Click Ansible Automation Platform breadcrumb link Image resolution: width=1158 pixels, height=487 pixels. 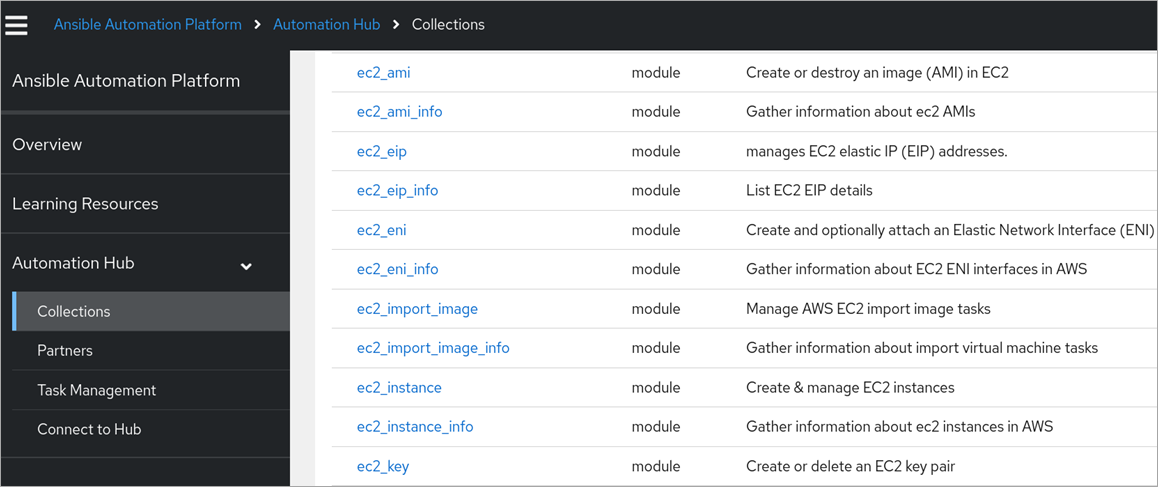147,24
